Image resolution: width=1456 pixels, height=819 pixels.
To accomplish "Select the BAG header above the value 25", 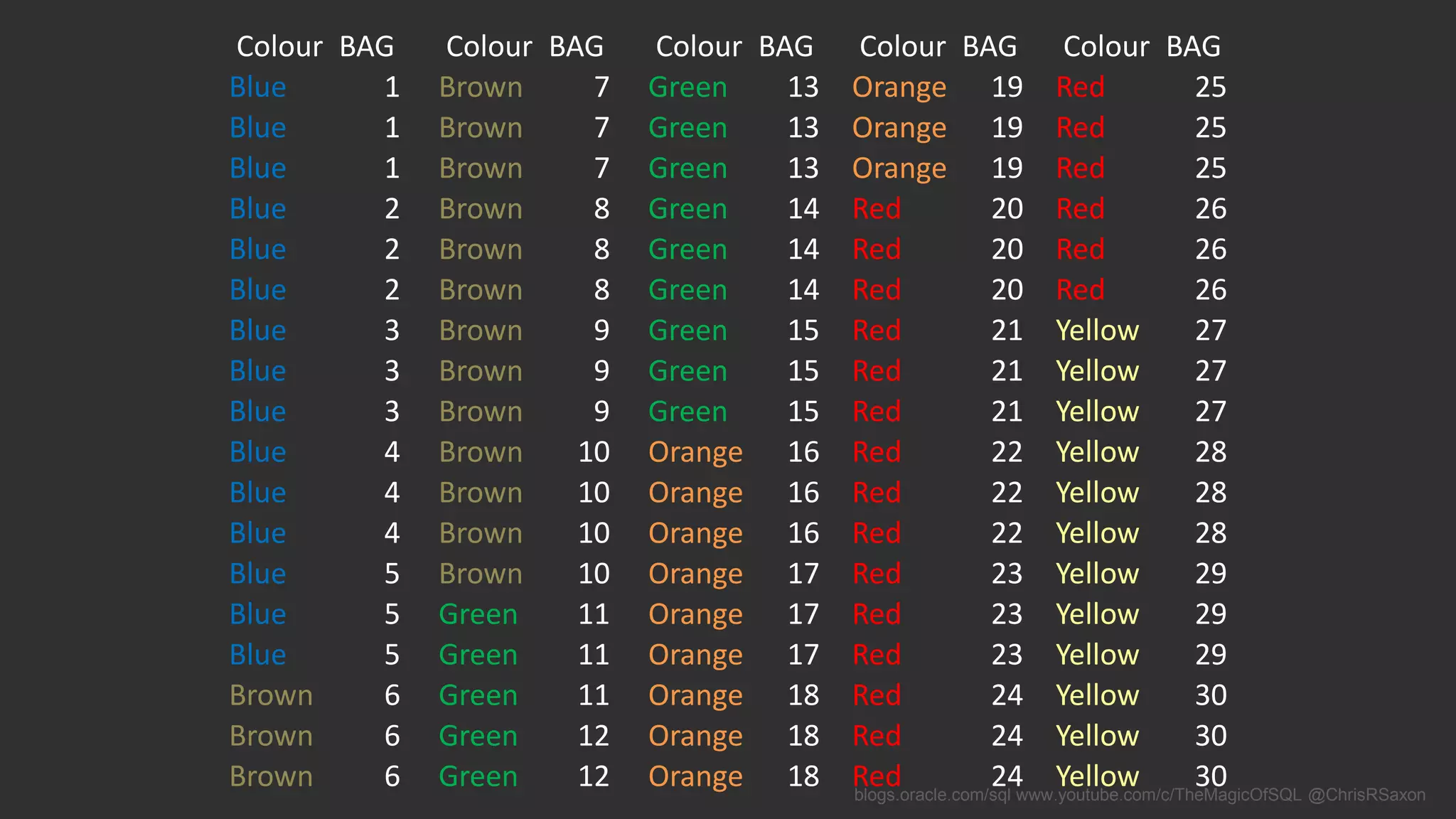I will click(x=1194, y=47).
